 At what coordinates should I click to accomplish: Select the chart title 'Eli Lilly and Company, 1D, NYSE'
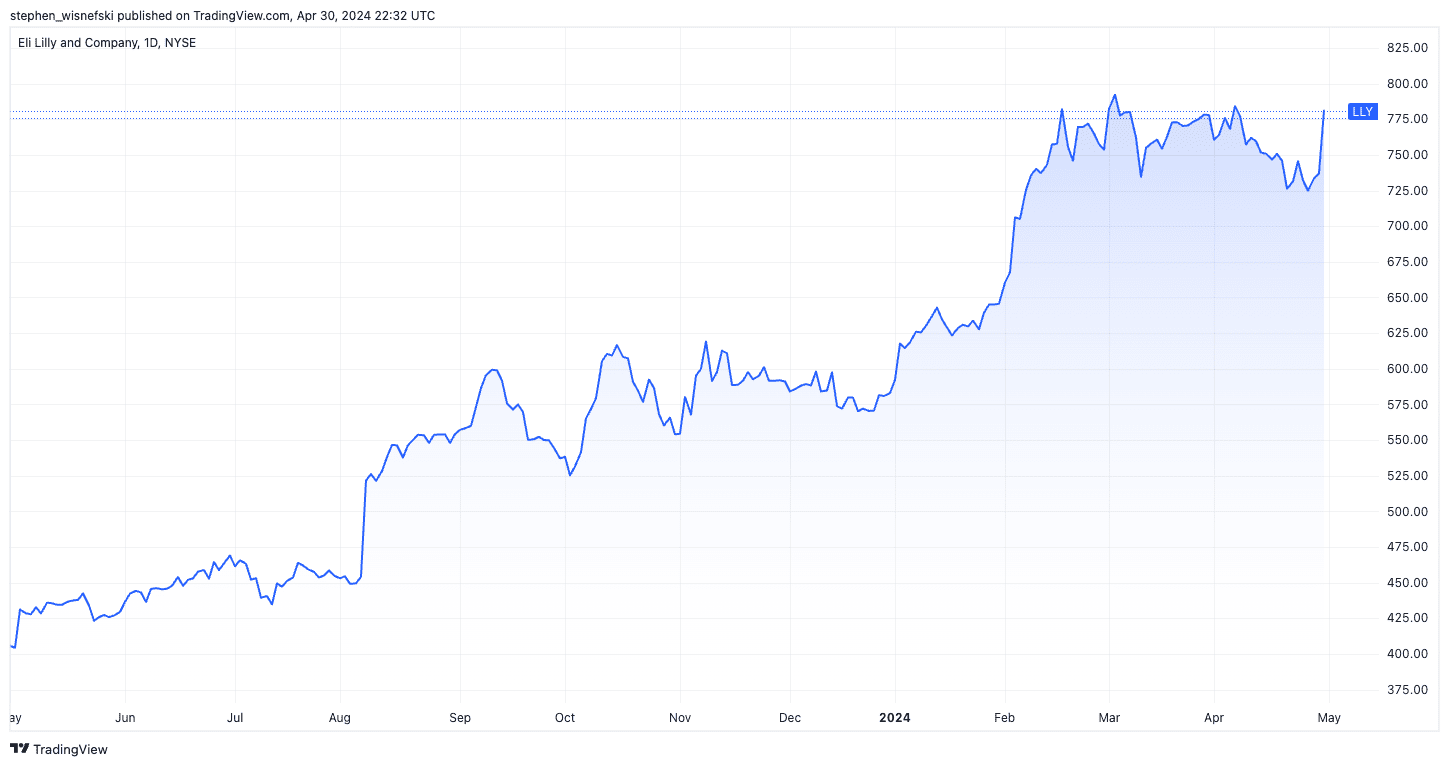click(107, 43)
